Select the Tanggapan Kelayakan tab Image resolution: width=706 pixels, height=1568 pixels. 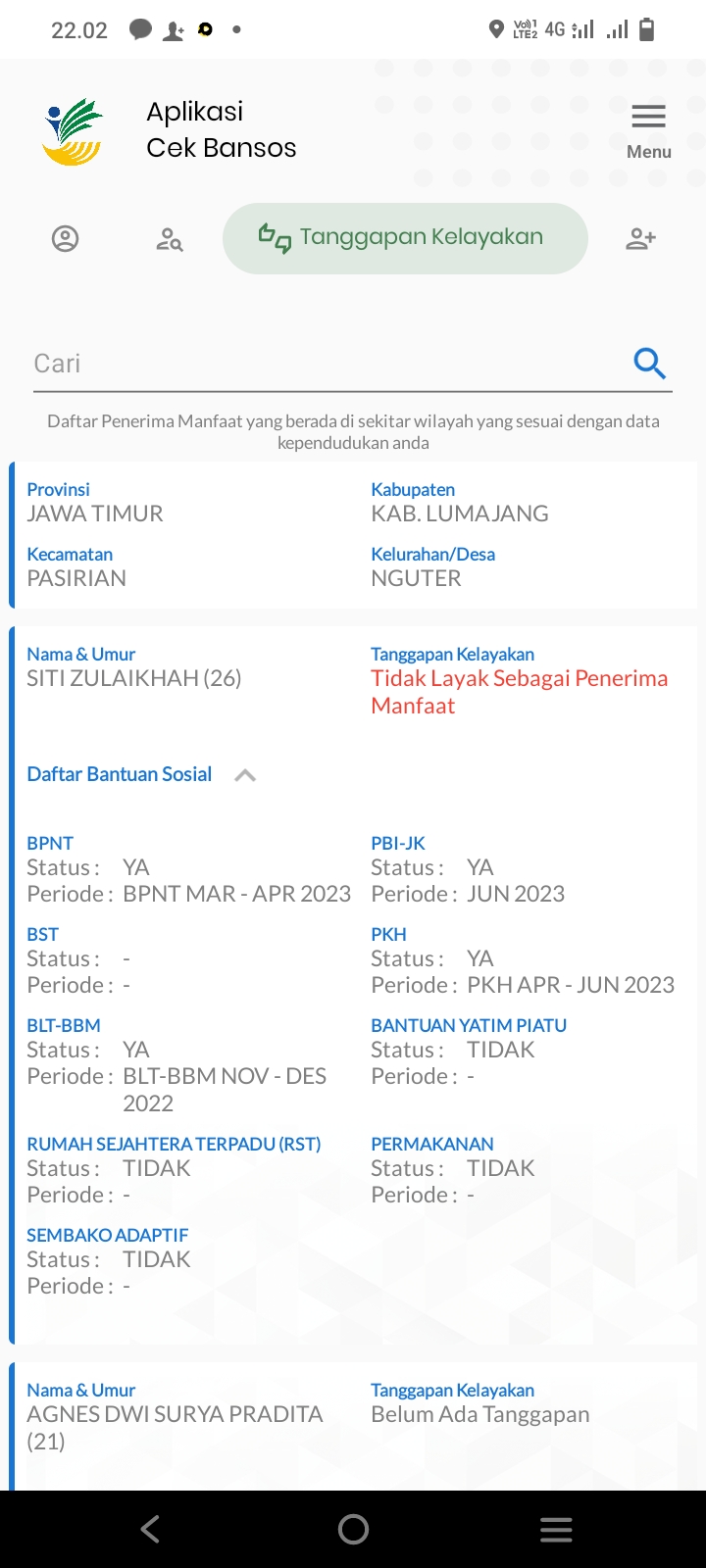click(x=405, y=238)
